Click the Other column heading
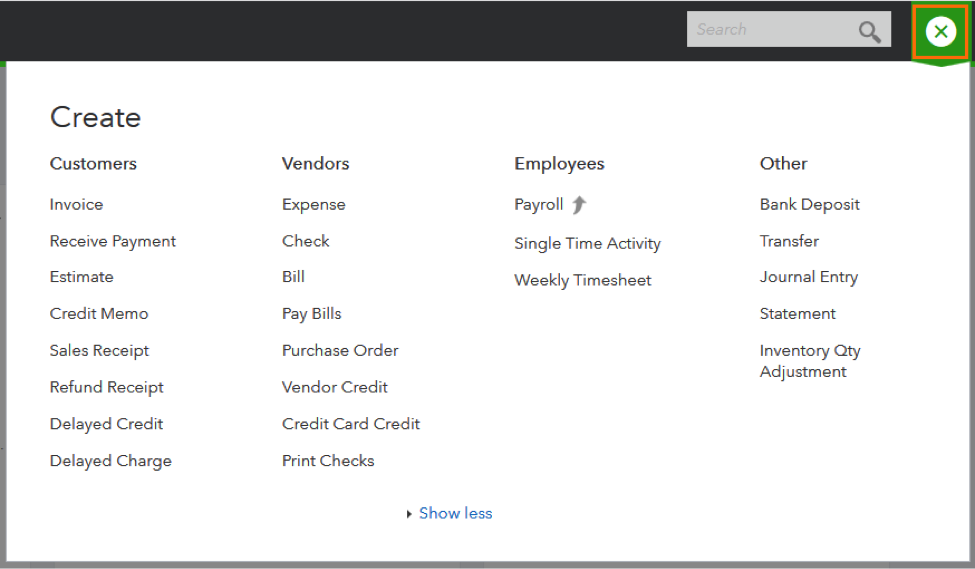 pos(783,164)
